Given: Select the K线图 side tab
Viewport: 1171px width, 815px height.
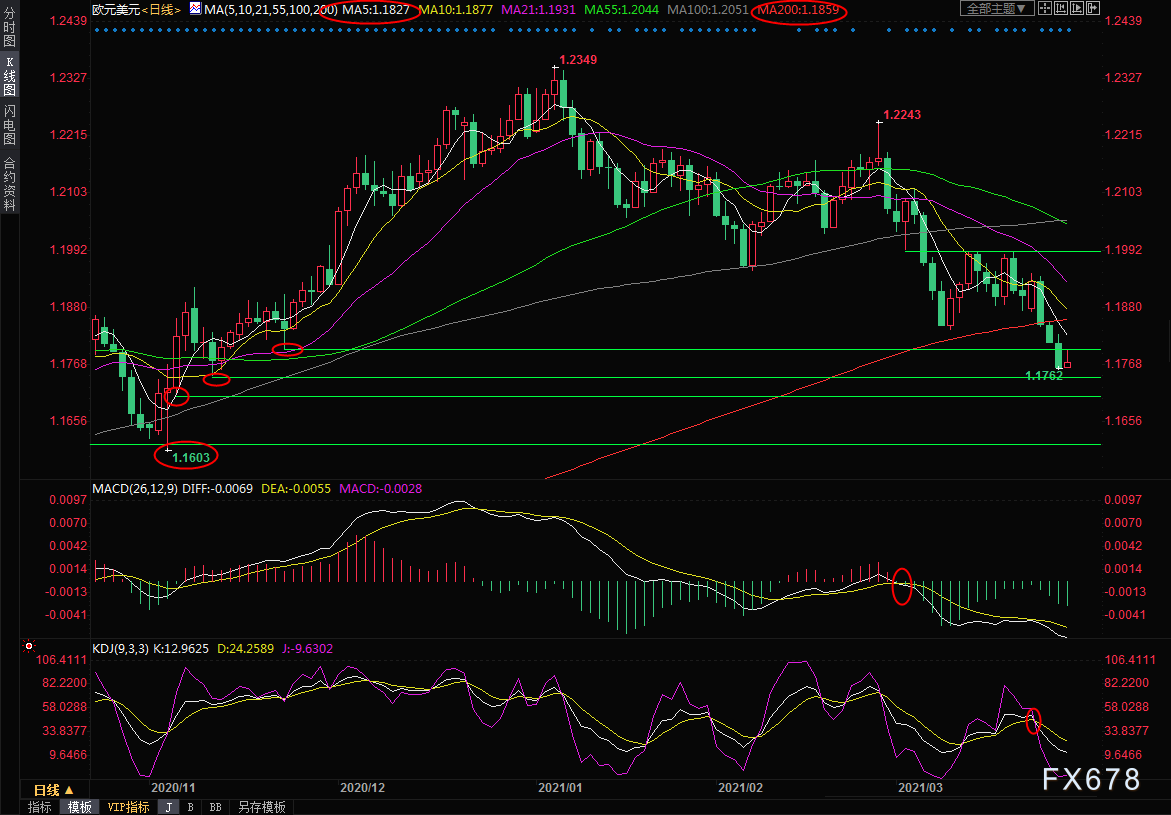Looking at the screenshot, I should click(9, 82).
